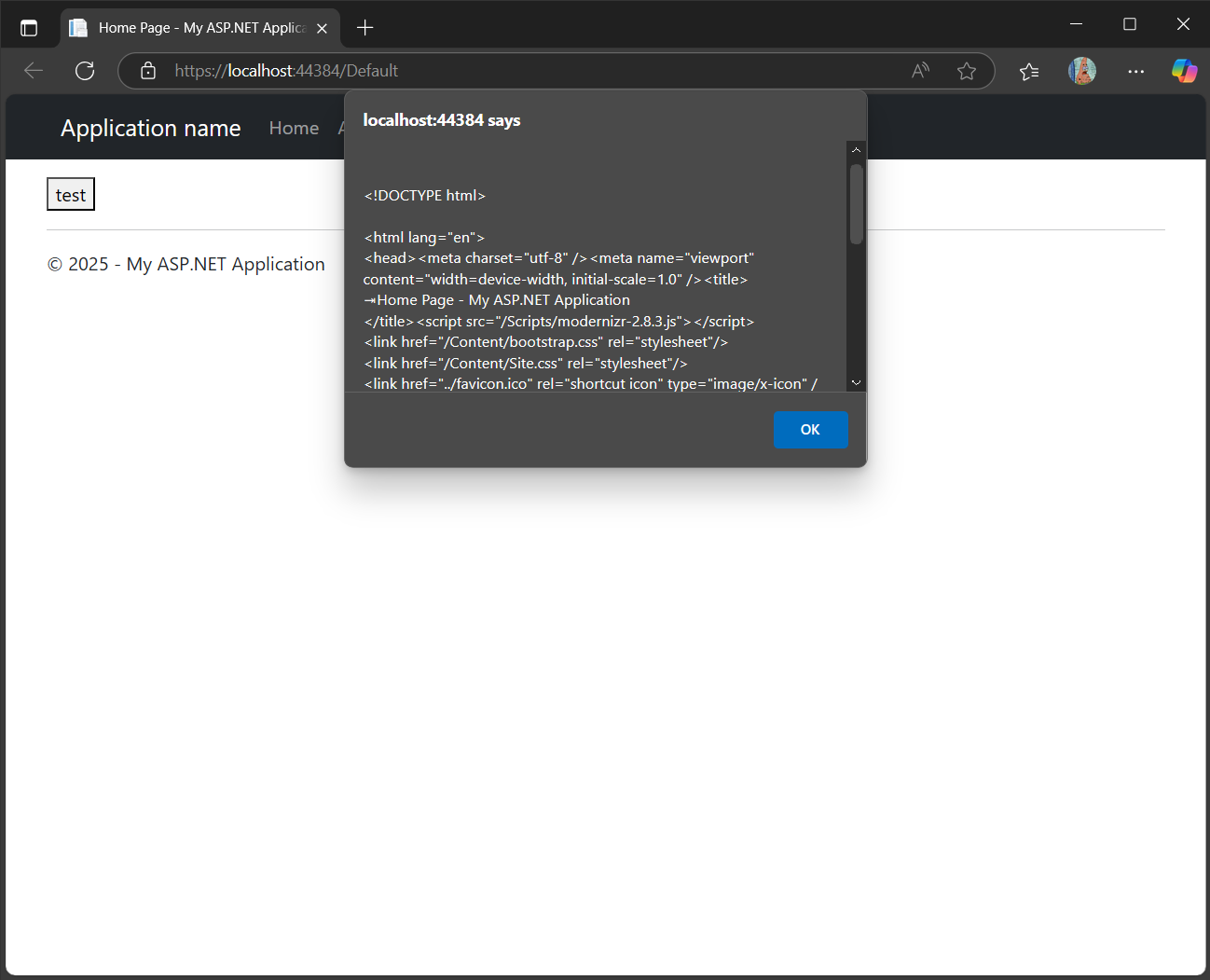Screen dimensions: 1210x980
Task: Open the browser profile avatar
Action: (x=1082, y=71)
